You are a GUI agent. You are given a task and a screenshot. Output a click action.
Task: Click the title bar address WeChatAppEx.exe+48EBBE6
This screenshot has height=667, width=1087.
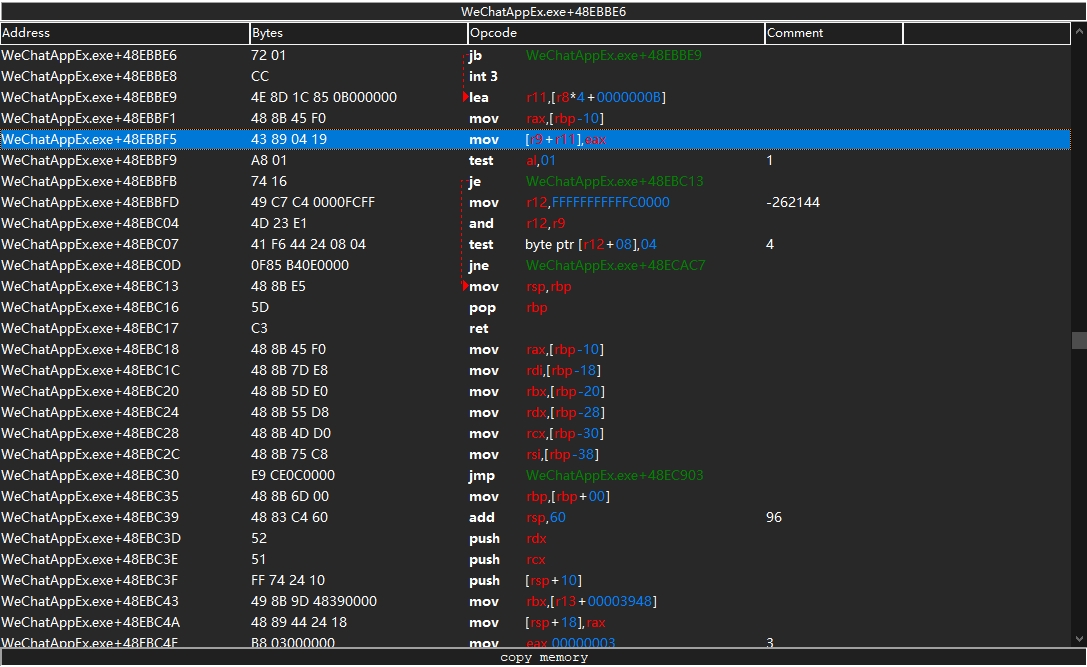543,12
